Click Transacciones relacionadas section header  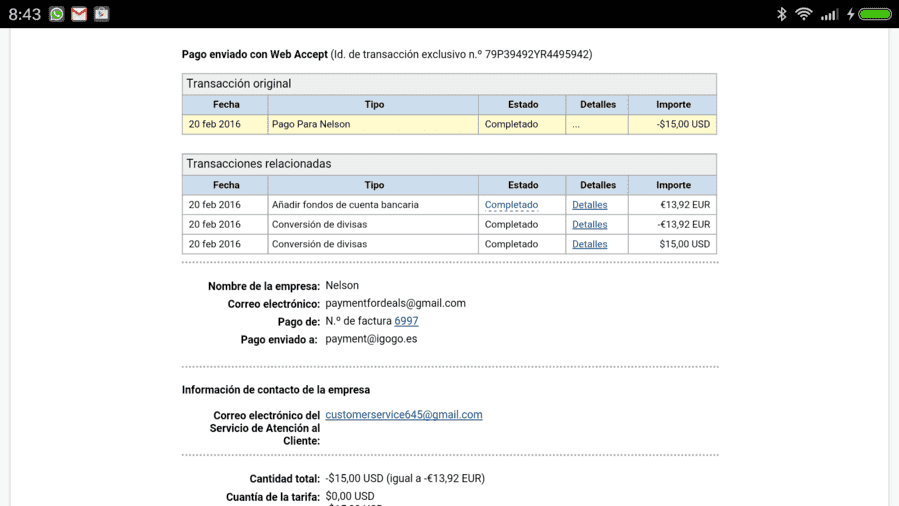click(x=450, y=164)
